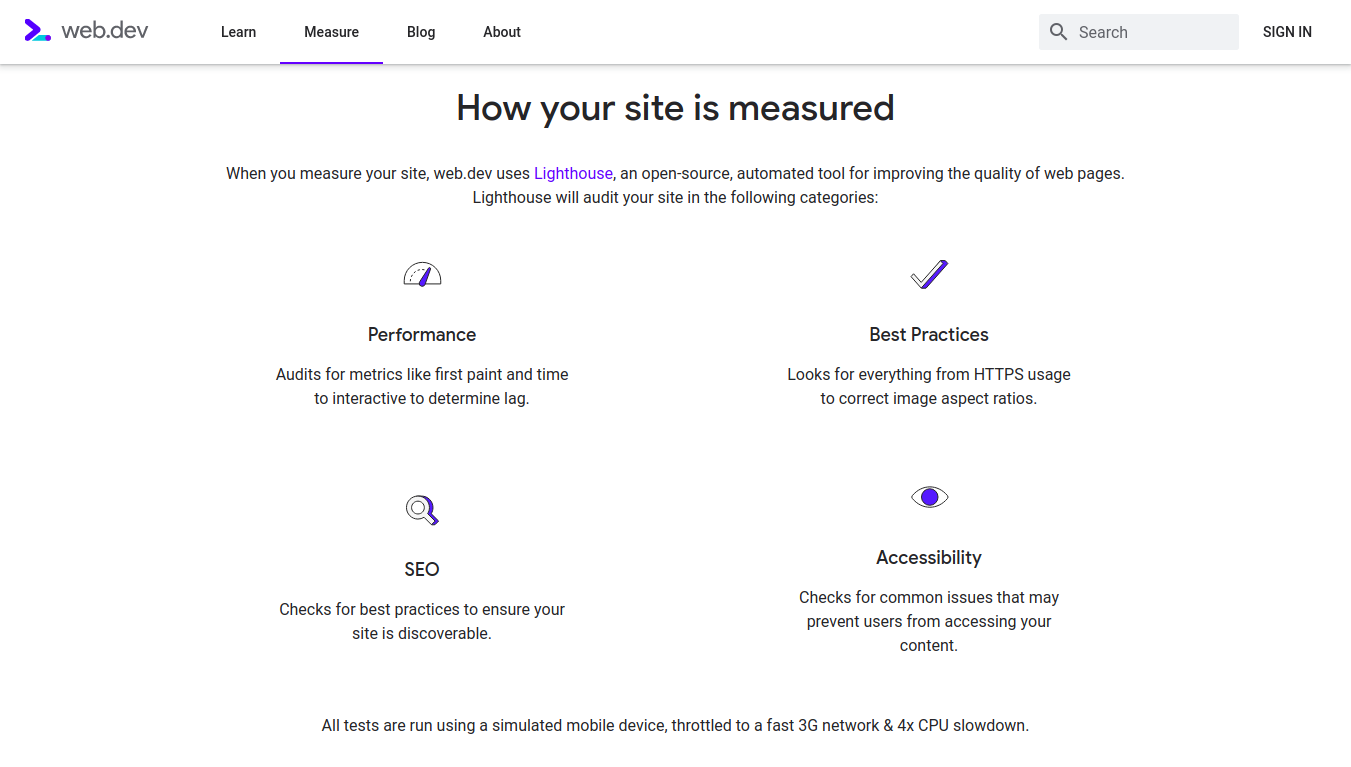Click the Performance heading
This screenshot has width=1351, height=767.
pos(422,335)
